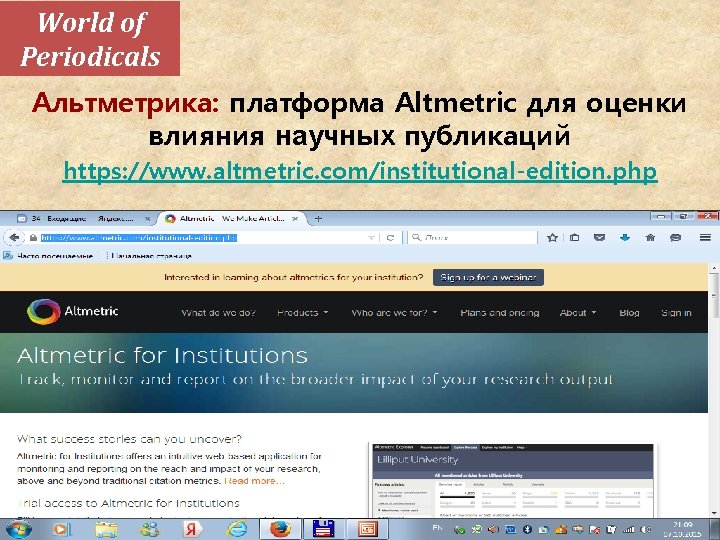Open the network signal tray icon
Image resolution: width=720 pixels, height=540 pixels.
(629, 529)
